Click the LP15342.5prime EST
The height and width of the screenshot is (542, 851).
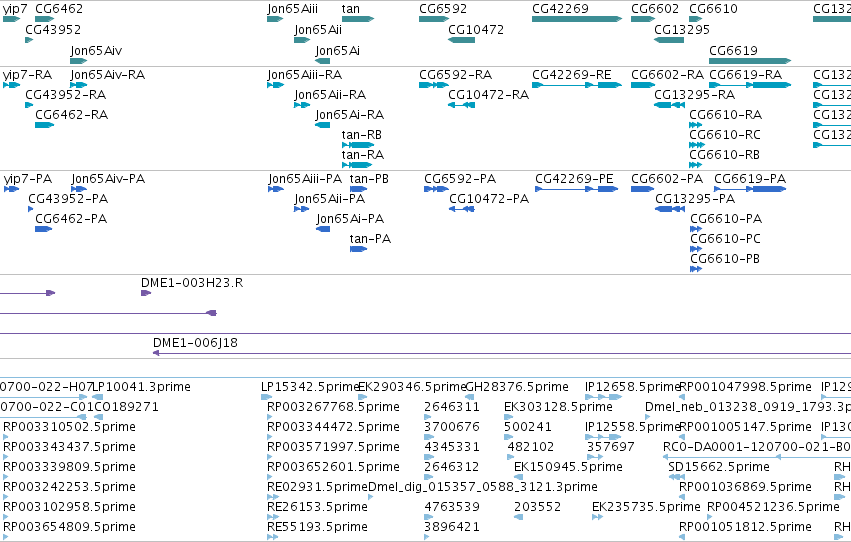coord(266,398)
